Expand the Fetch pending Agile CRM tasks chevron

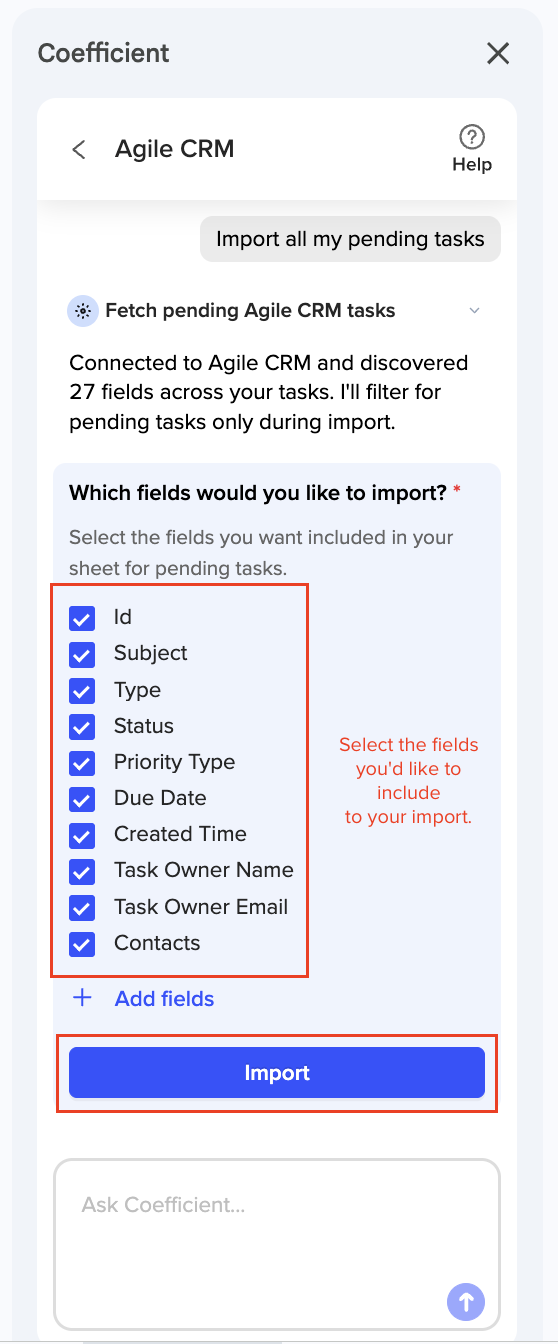point(475,311)
